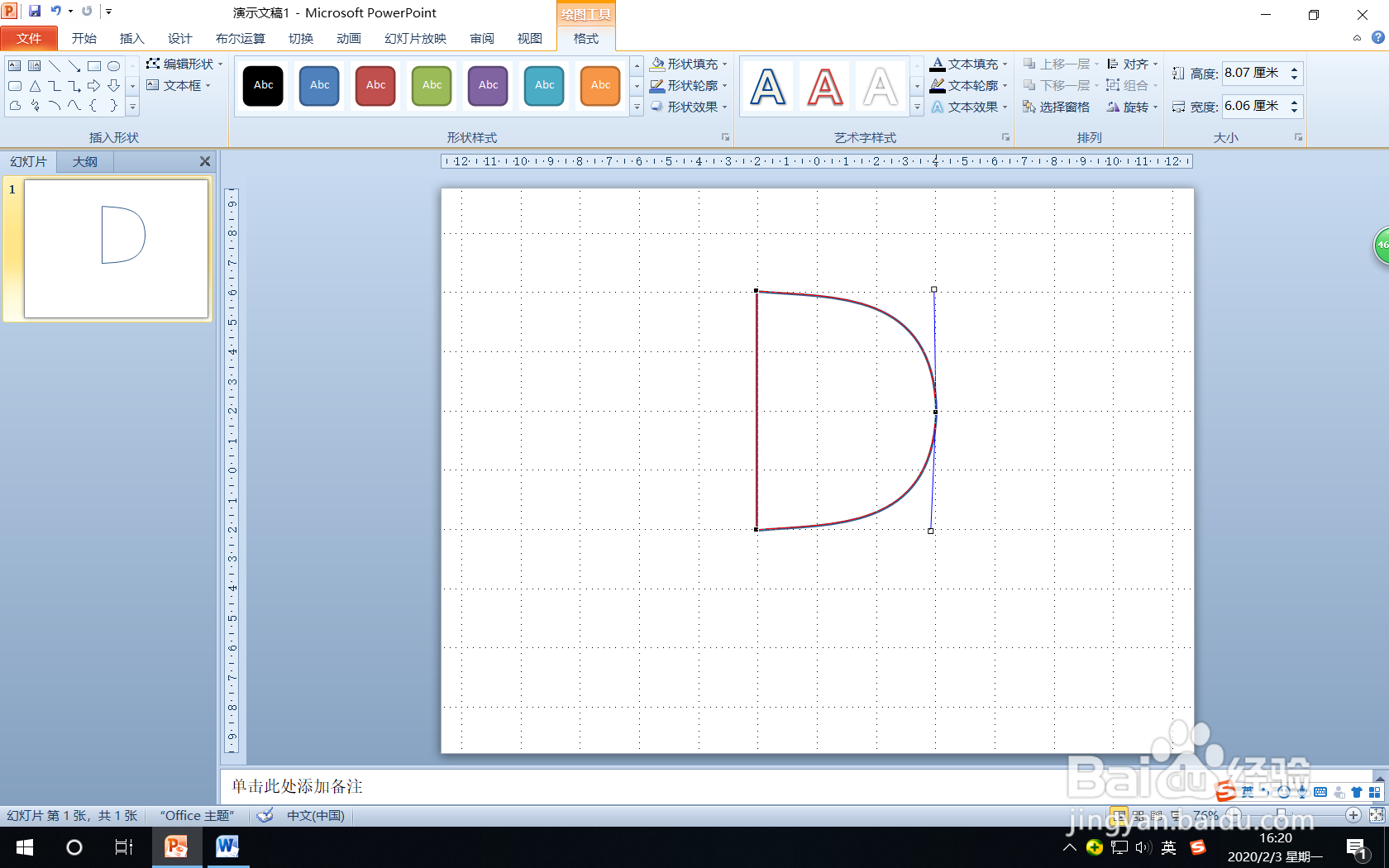
Task: Open the 文本轮廓 dropdown
Action: [969, 85]
